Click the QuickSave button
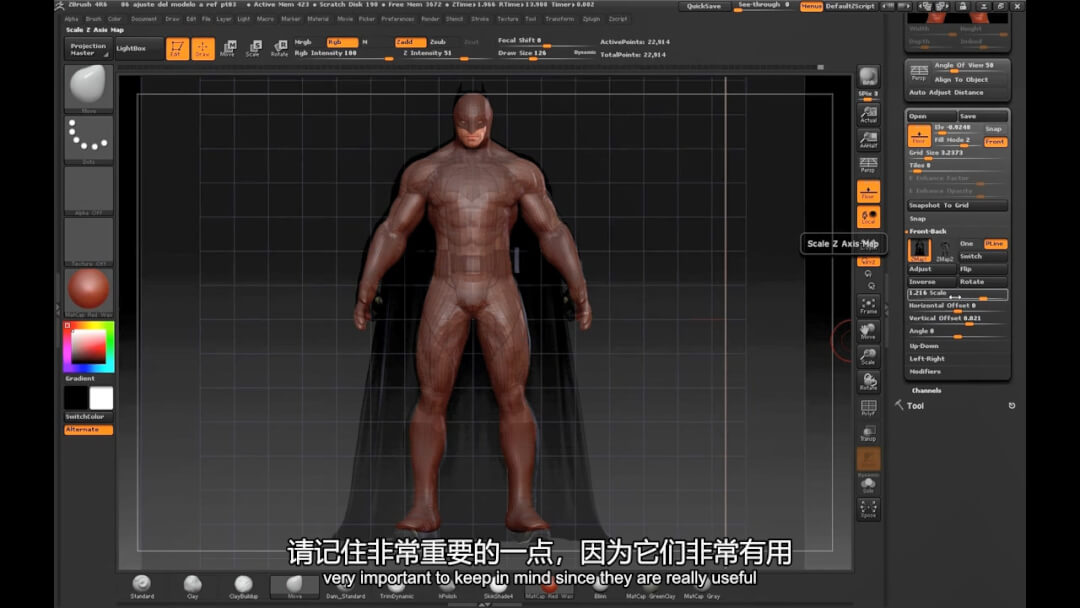Viewport: 1080px width, 608px height. (704, 6)
